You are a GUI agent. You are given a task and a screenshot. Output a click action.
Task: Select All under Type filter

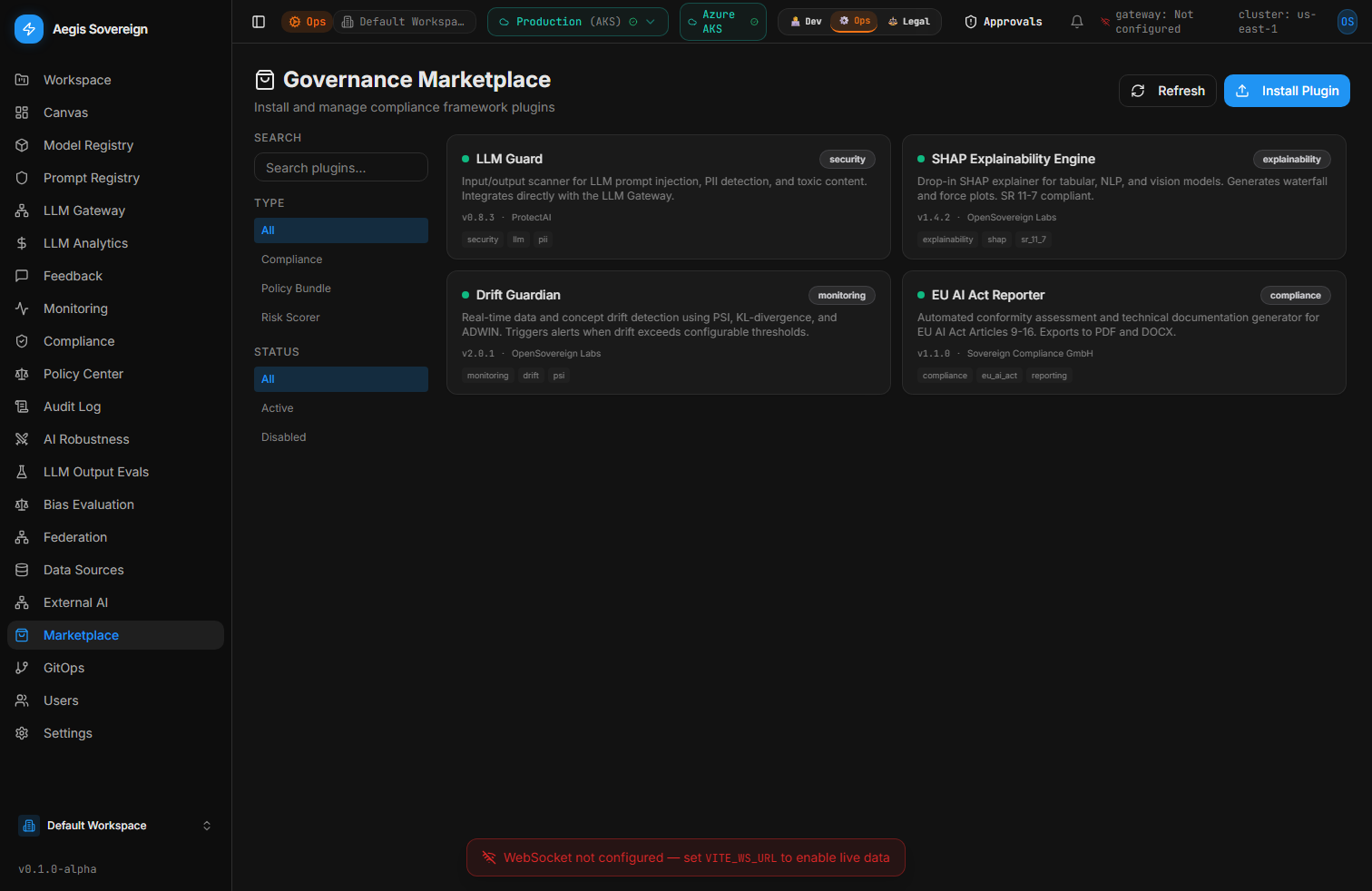[x=341, y=230]
